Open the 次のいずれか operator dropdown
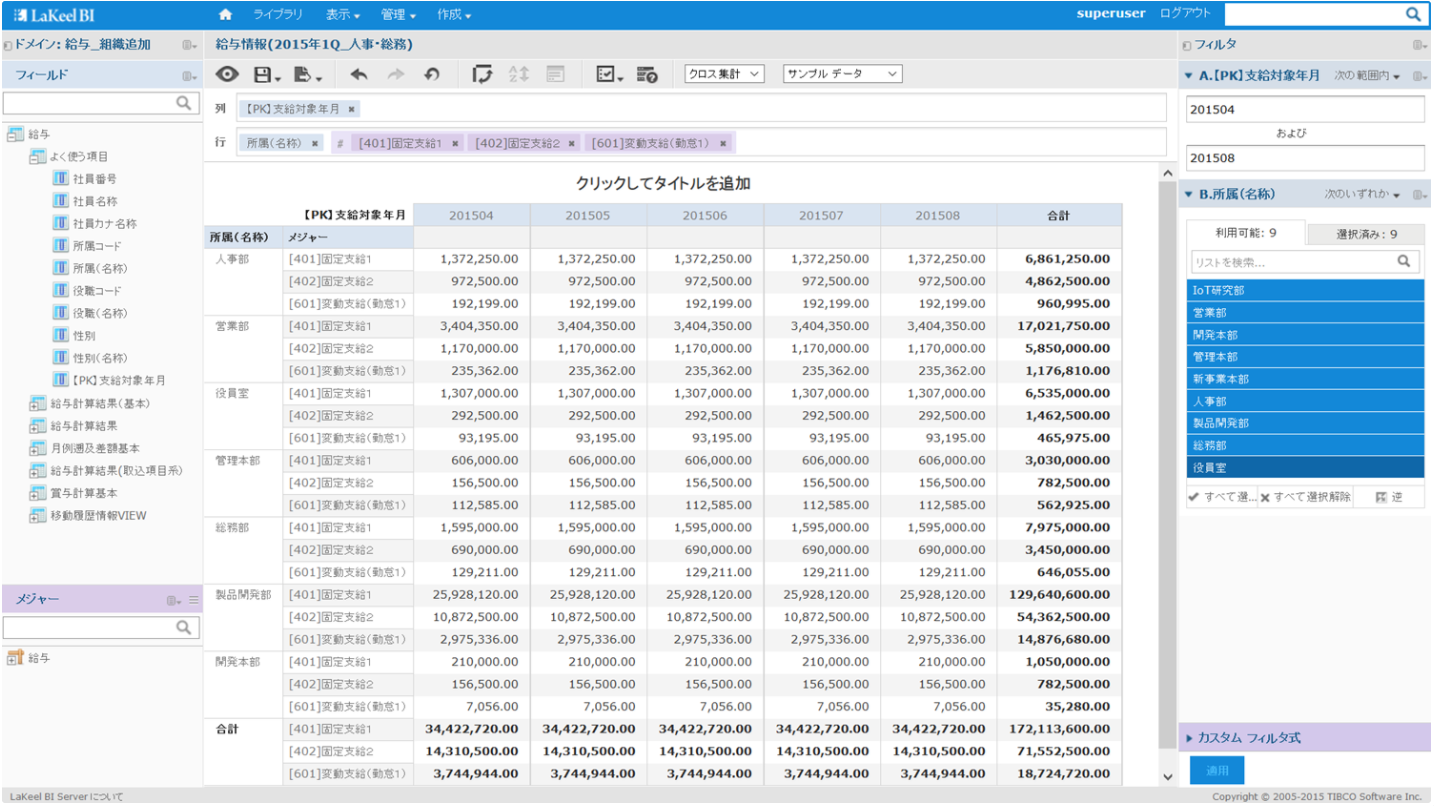The height and width of the screenshot is (806, 1434). pyautogui.click(x=1364, y=194)
